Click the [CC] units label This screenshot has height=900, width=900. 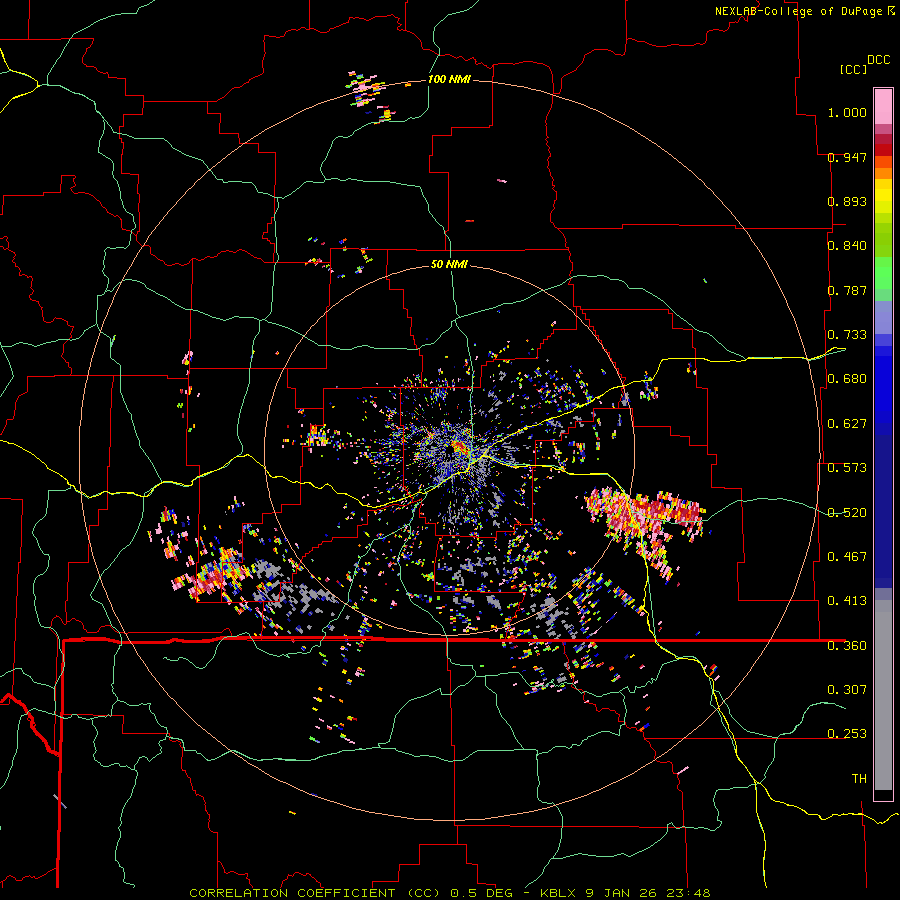pyautogui.click(x=853, y=69)
